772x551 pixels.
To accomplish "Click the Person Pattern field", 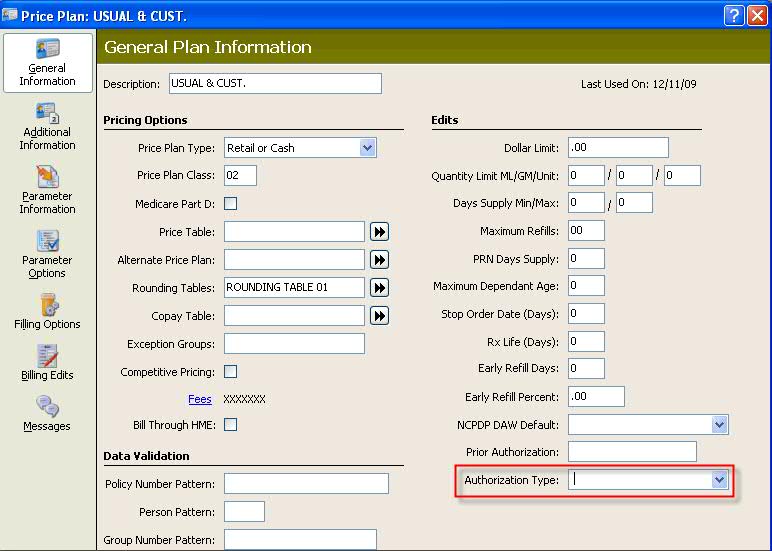I will 244,512.
